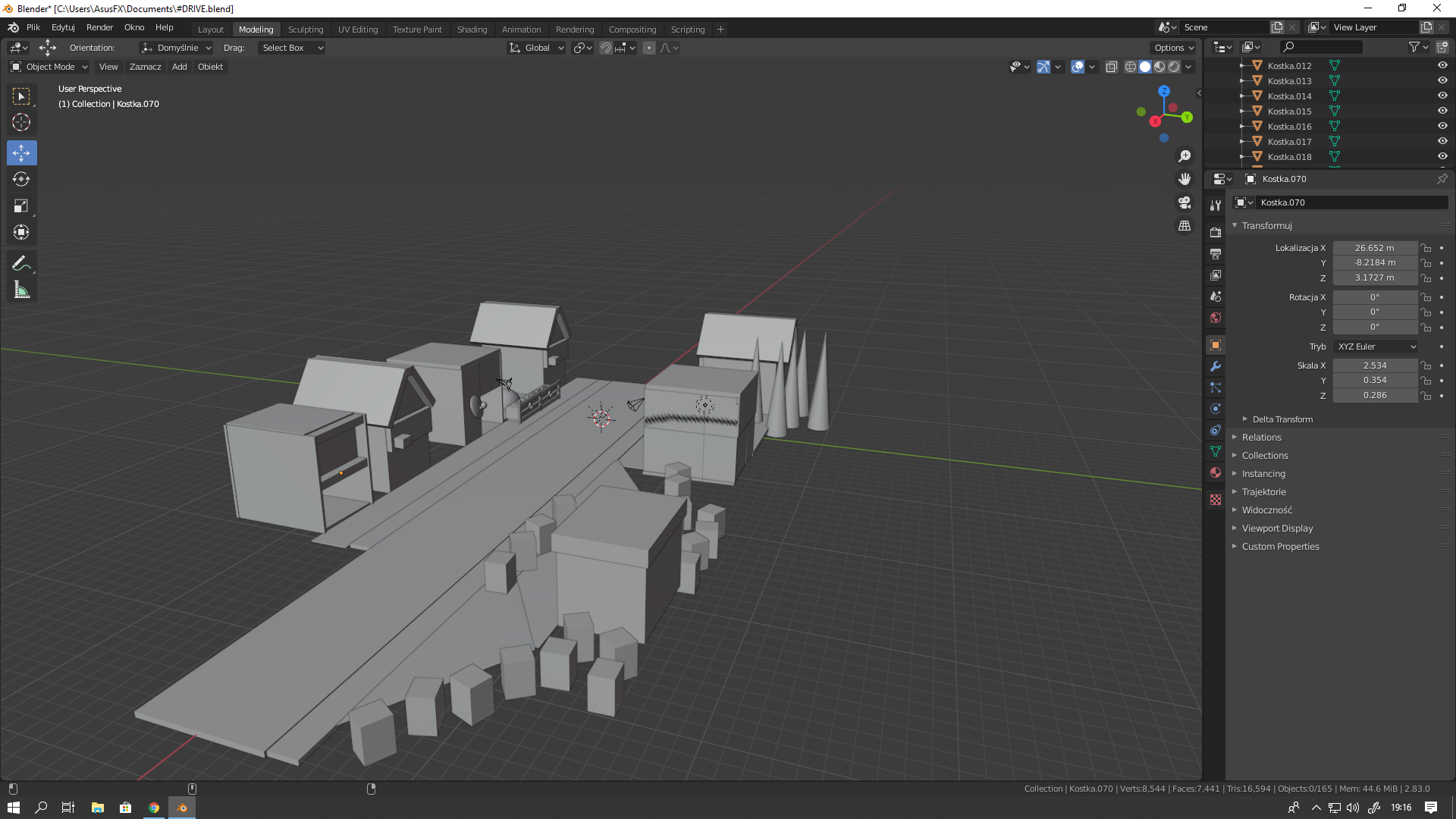Switch perspective/orthographic grid icon

[1185, 226]
